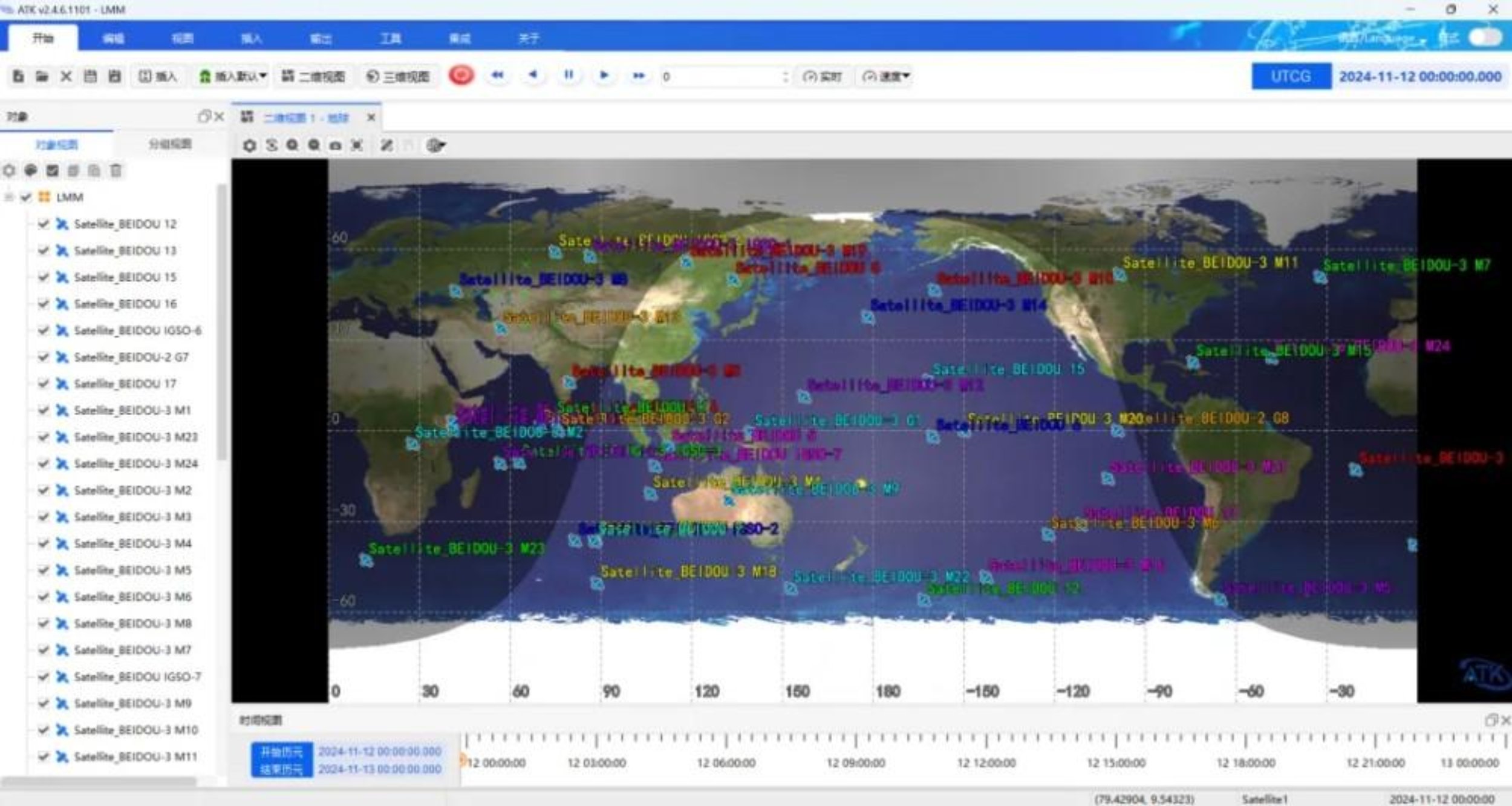Toggle the switch at top right corner
This screenshot has width=1512, height=806.
click(1485, 38)
